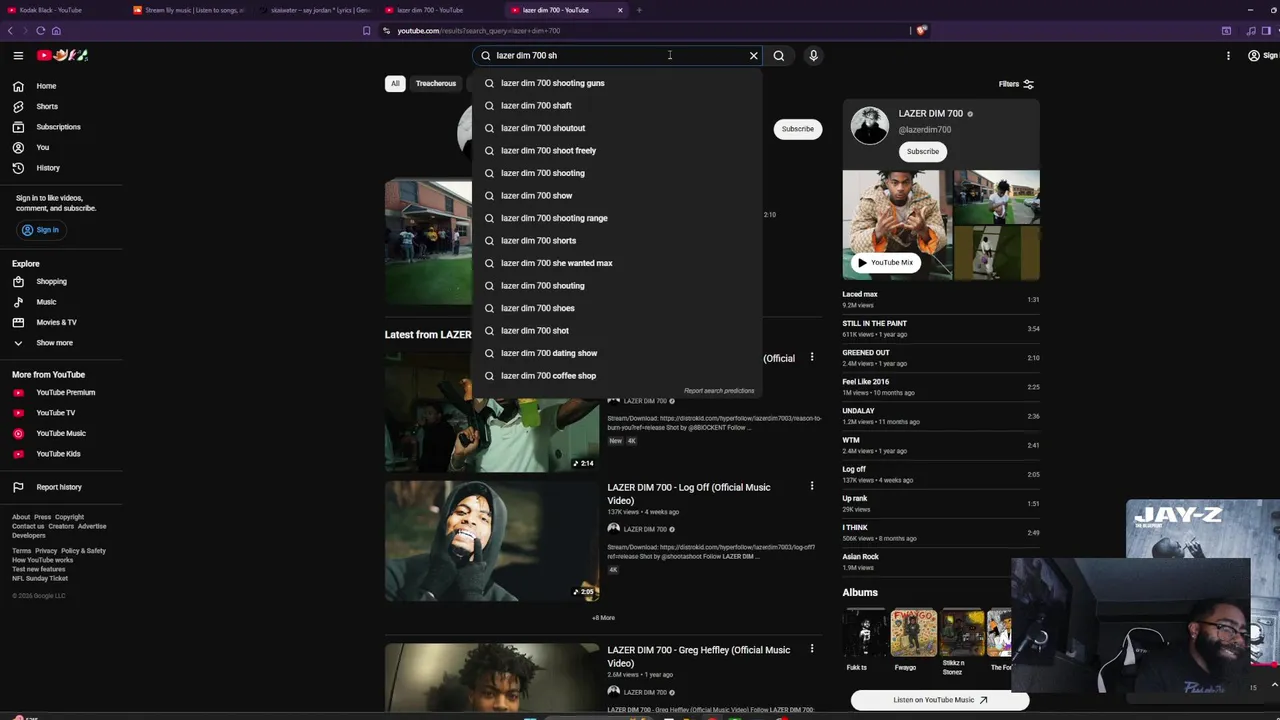Expand the +8 More videos link
Screen dimensions: 1280x720
tap(603, 618)
